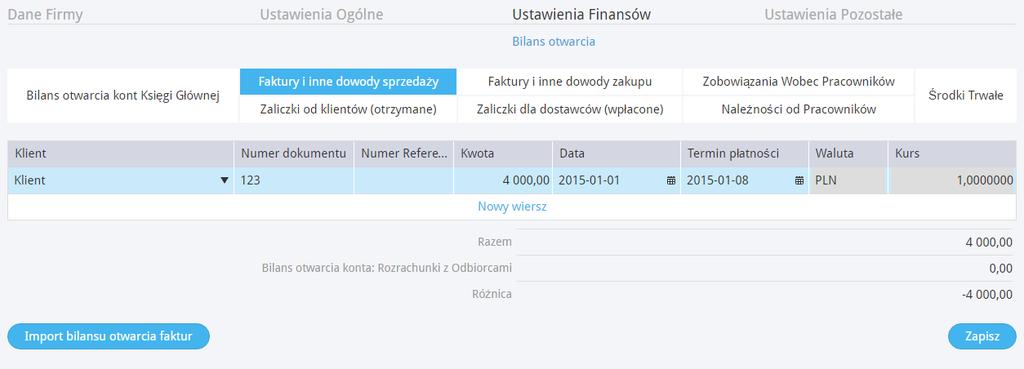Click the Data column header
The width and height of the screenshot is (1024, 369).
point(616,154)
